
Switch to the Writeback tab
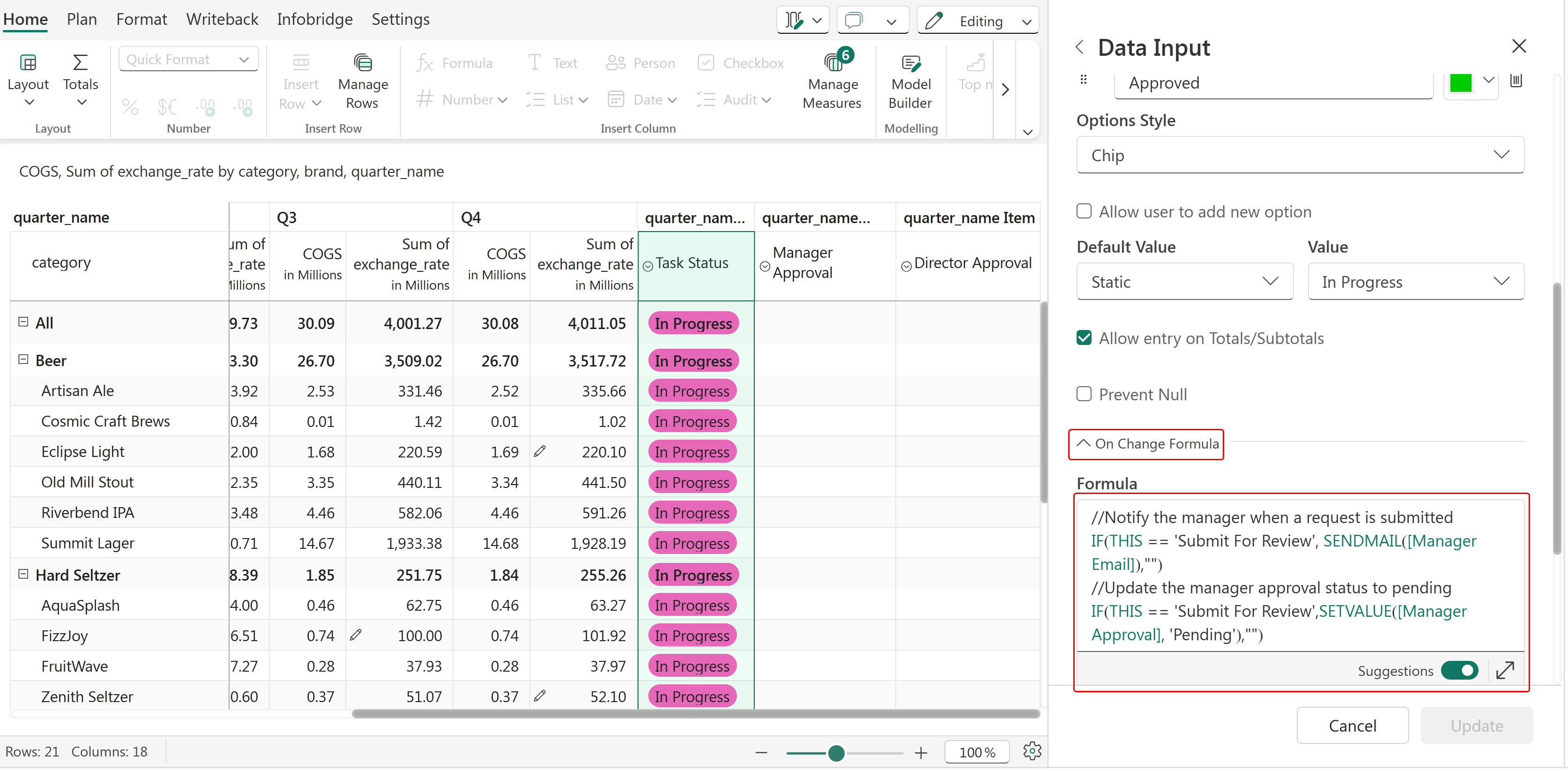click(x=222, y=20)
